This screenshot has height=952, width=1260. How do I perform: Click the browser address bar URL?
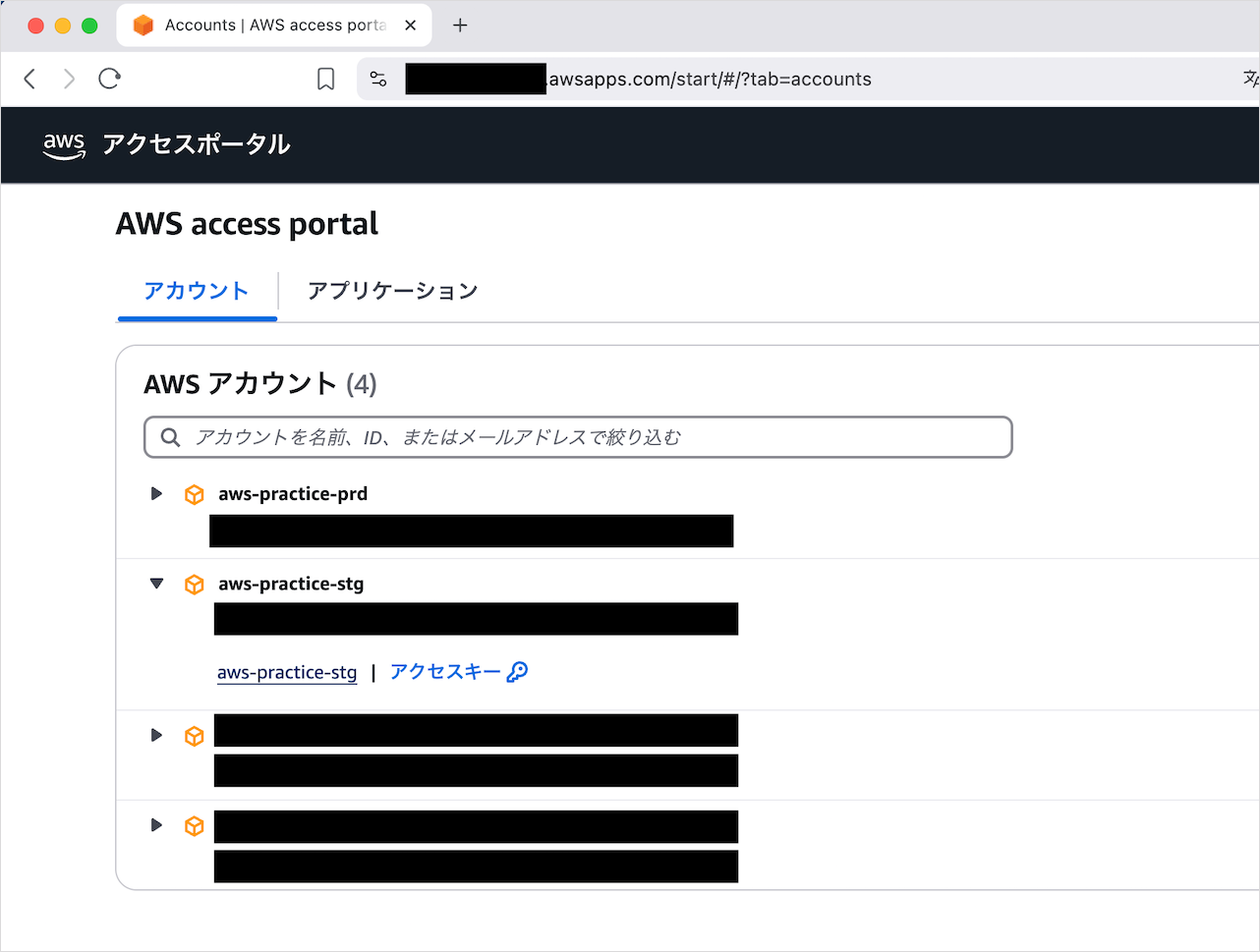710,80
